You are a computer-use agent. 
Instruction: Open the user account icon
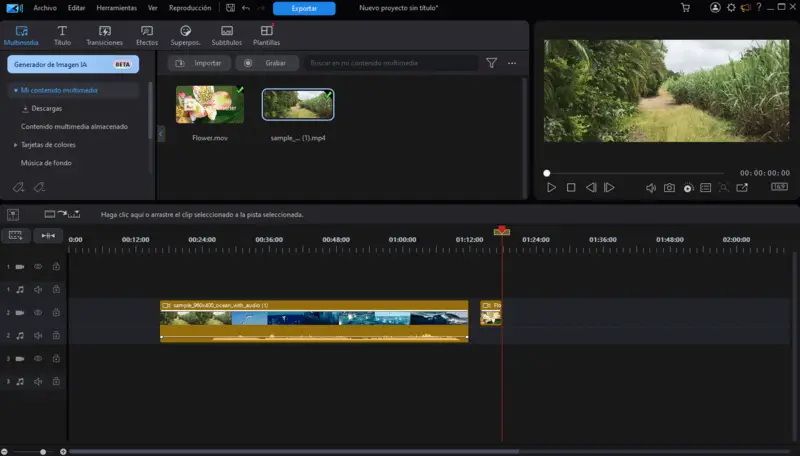(715, 8)
